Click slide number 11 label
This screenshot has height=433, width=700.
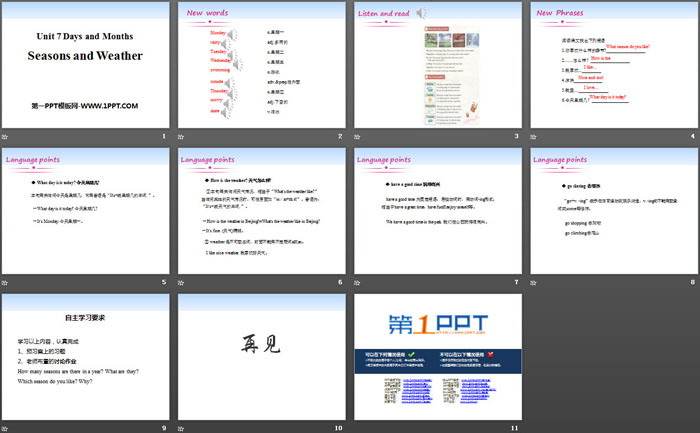tap(514, 428)
